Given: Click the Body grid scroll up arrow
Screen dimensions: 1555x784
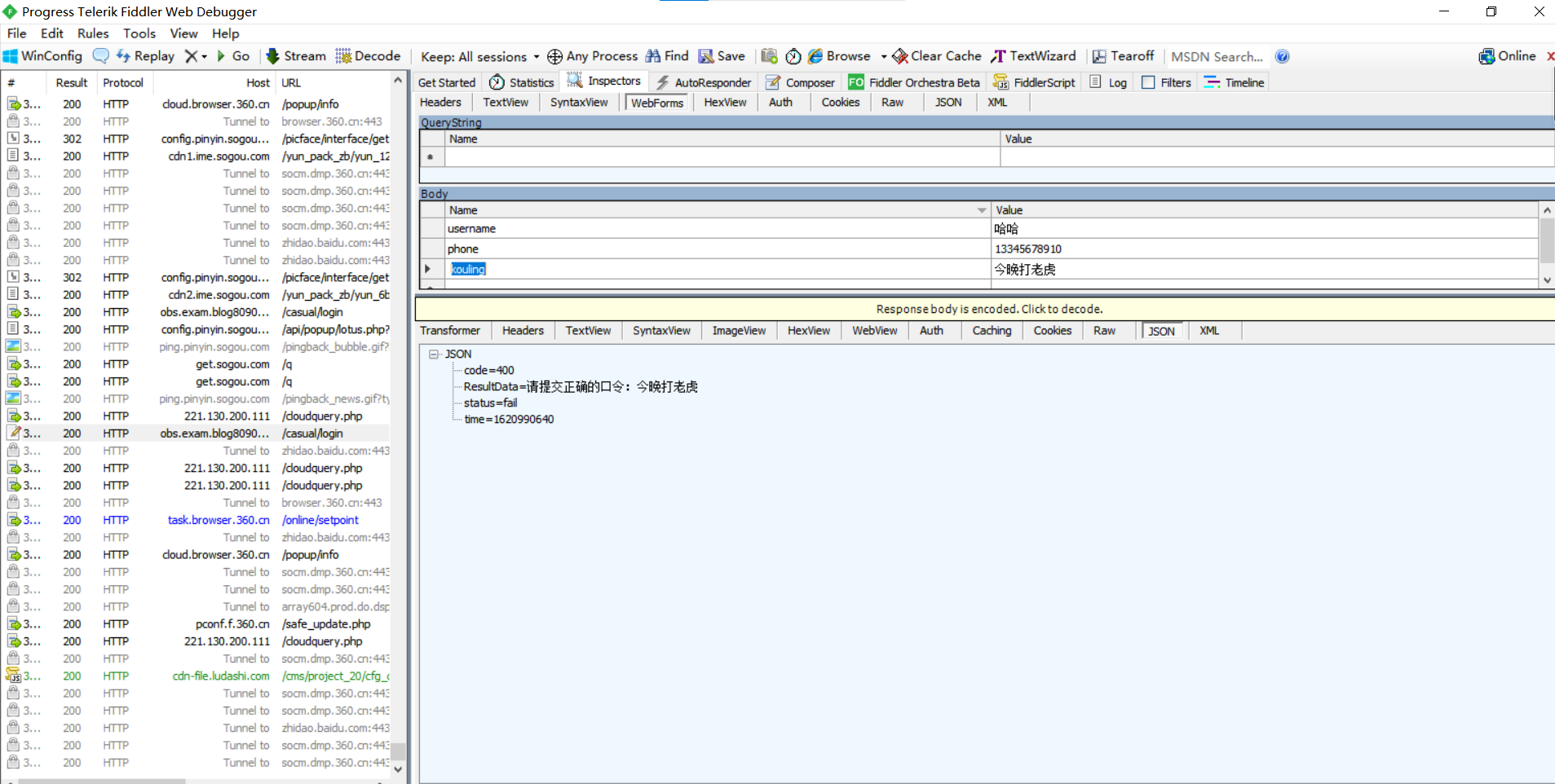Looking at the screenshot, I should 1547,210.
